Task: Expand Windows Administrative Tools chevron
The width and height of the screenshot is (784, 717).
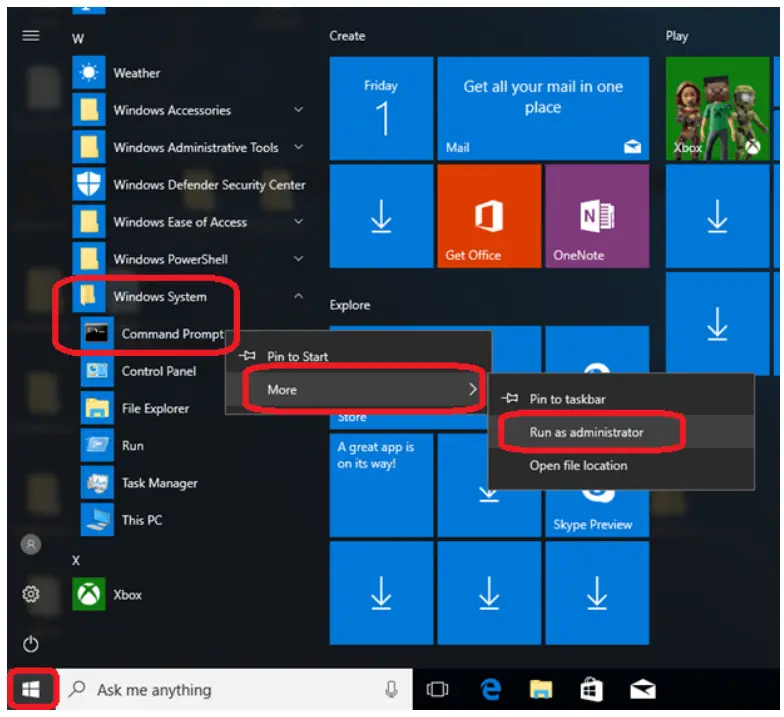Action: 298,146
